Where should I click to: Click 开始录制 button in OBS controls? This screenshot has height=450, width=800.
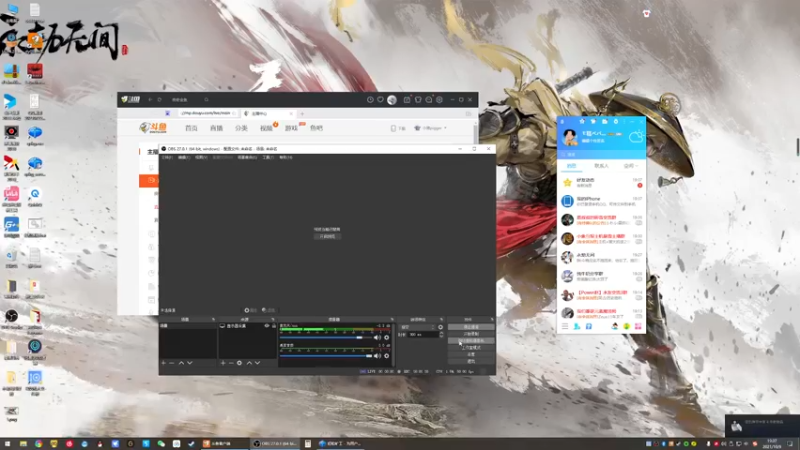[x=471, y=334]
